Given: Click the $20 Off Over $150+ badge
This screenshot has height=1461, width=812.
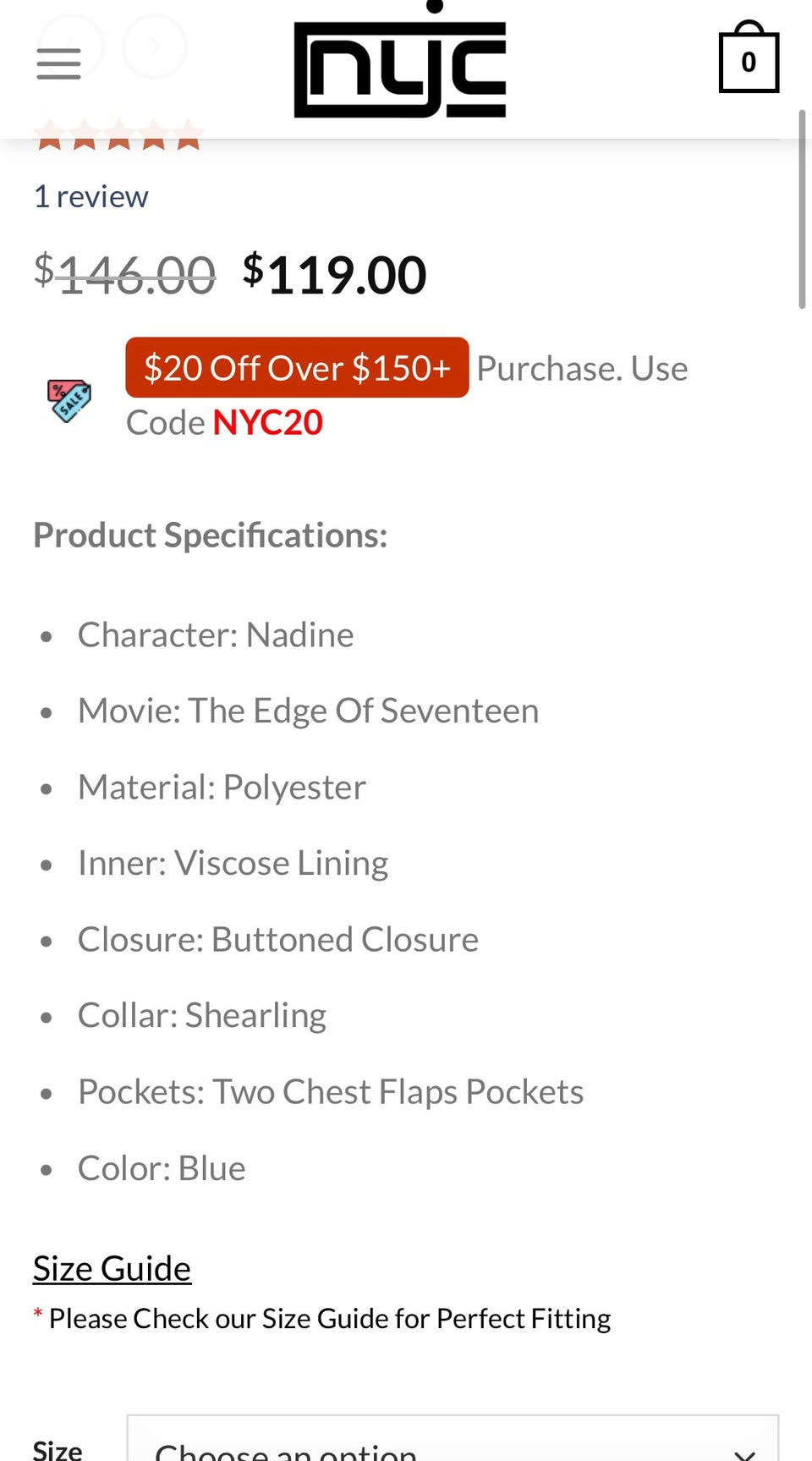Looking at the screenshot, I should tap(297, 368).
